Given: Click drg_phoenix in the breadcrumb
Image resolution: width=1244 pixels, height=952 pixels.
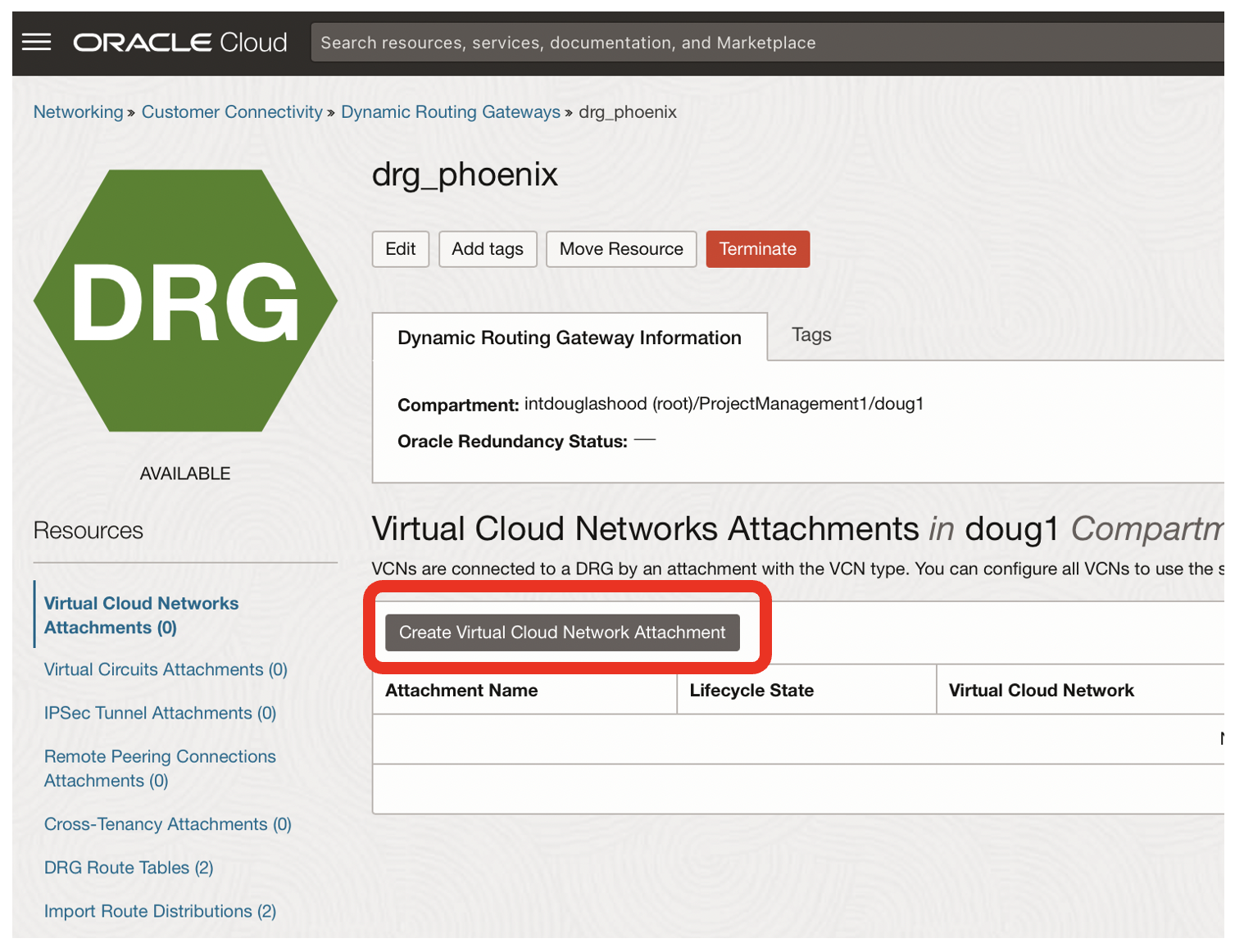Looking at the screenshot, I should coord(628,112).
